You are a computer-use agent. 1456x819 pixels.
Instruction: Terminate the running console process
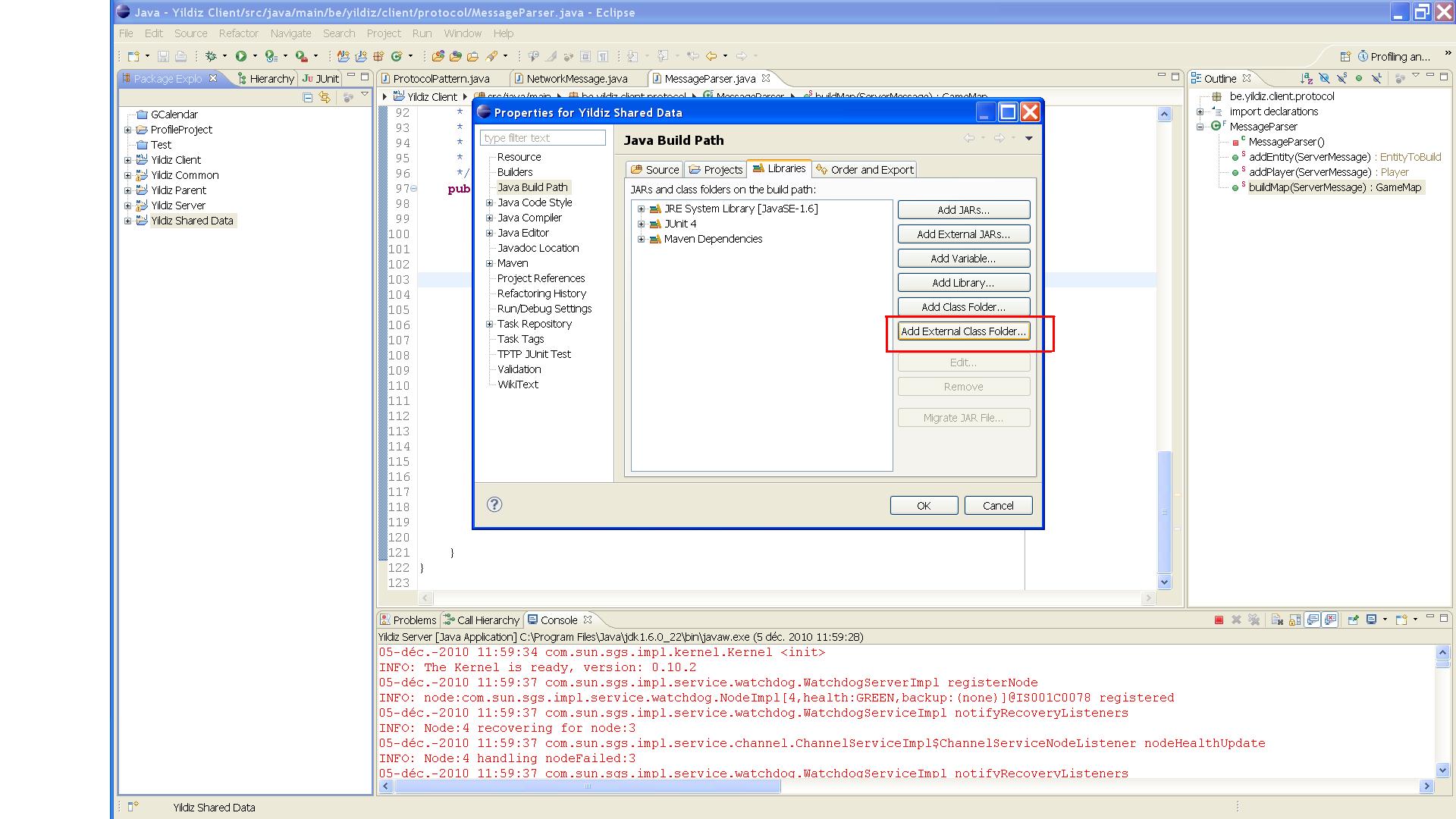coord(1219,620)
